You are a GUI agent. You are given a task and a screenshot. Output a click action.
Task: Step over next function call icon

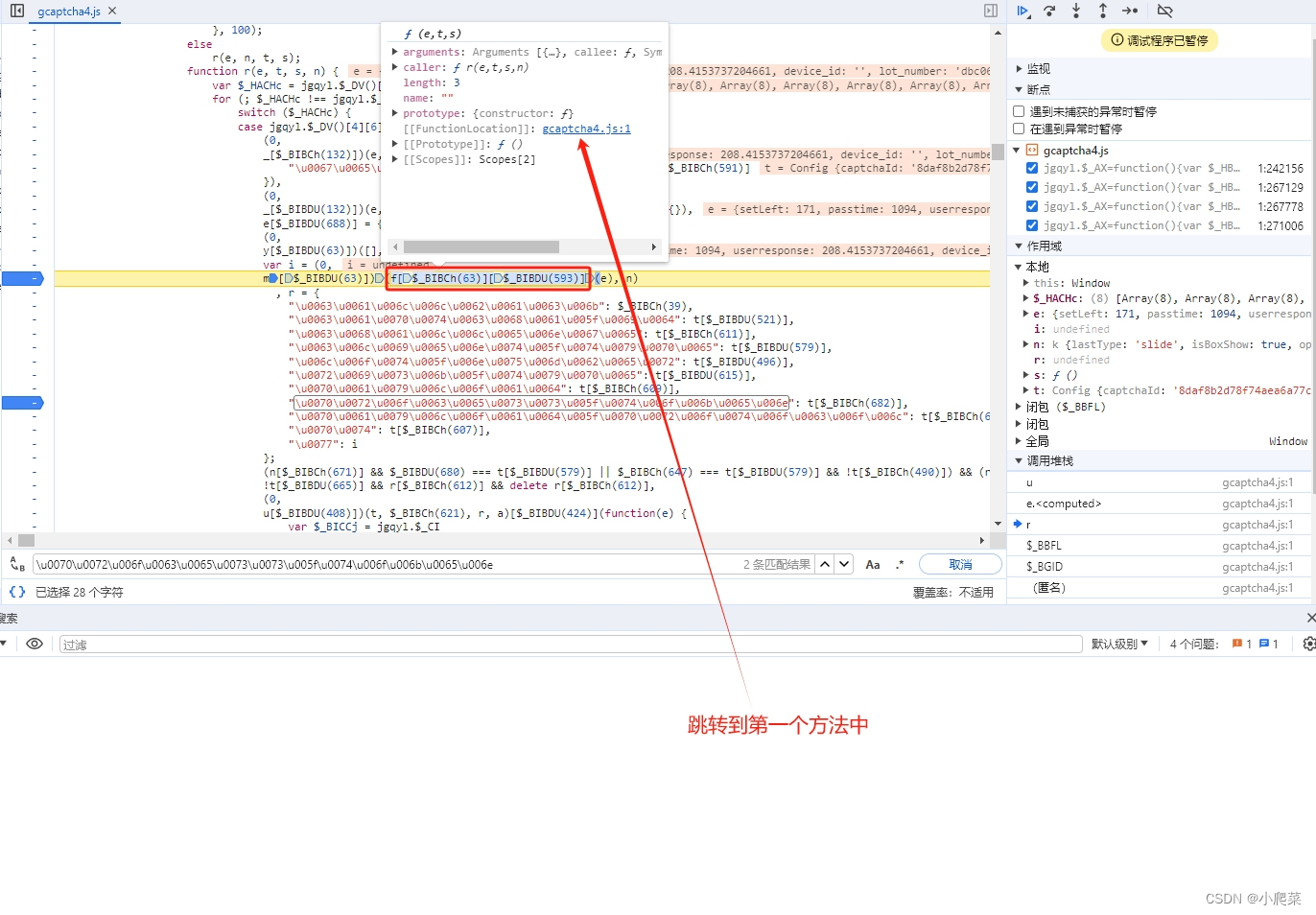pyautogui.click(x=1049, y=11)
